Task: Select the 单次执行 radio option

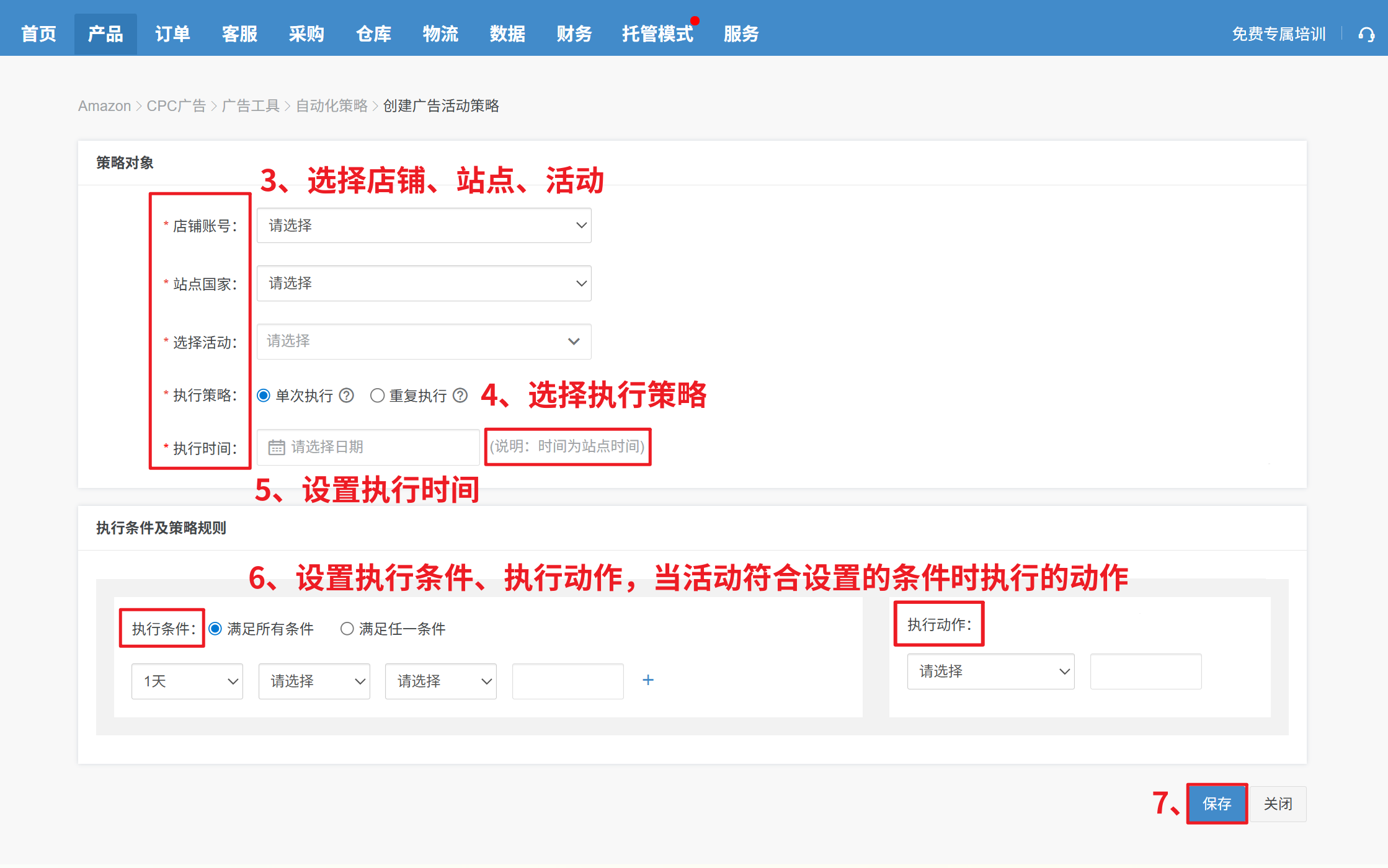Action: [x=264, y=396]
